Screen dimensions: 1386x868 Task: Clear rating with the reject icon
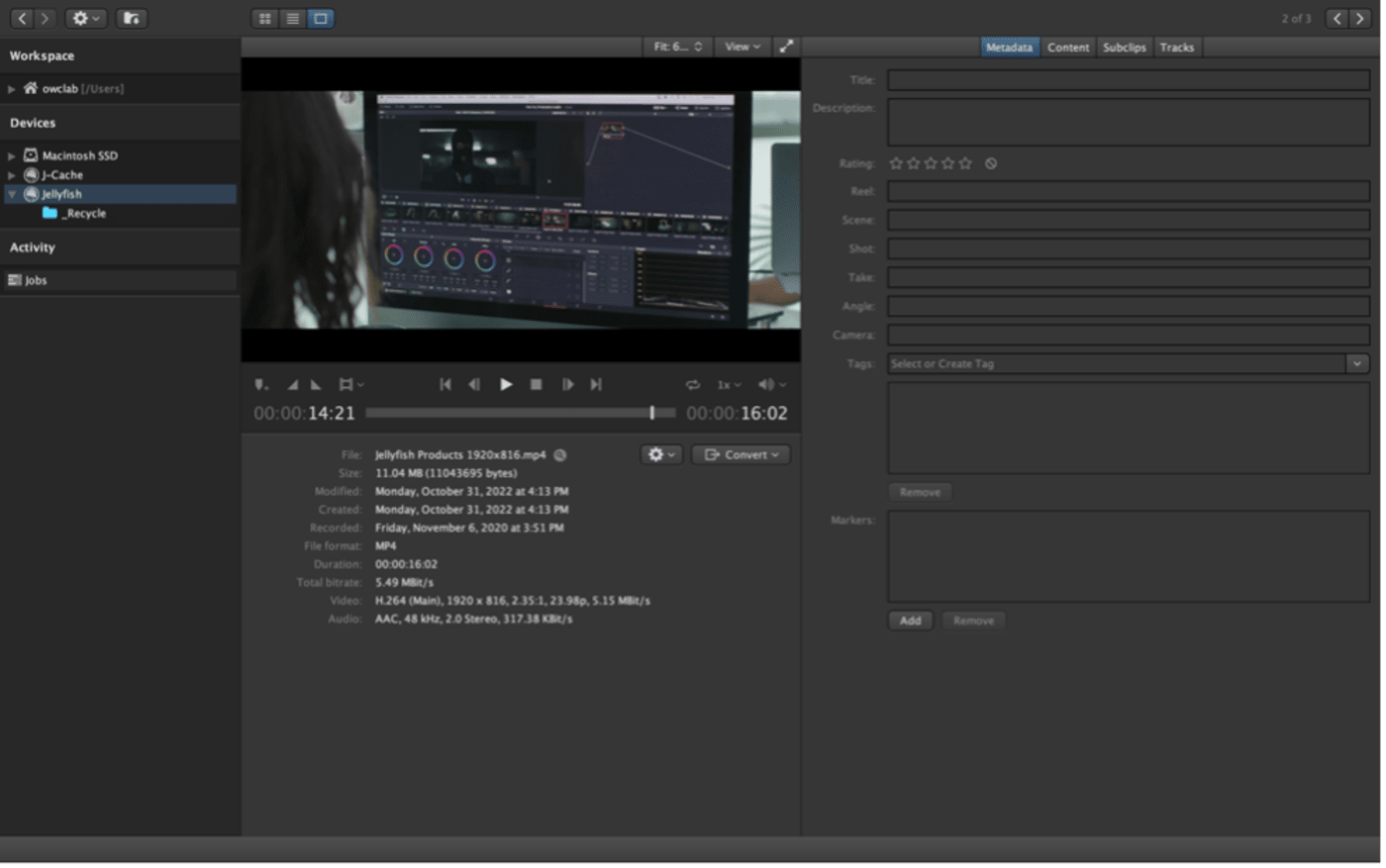pyautogui.click(x=991, y=163)
